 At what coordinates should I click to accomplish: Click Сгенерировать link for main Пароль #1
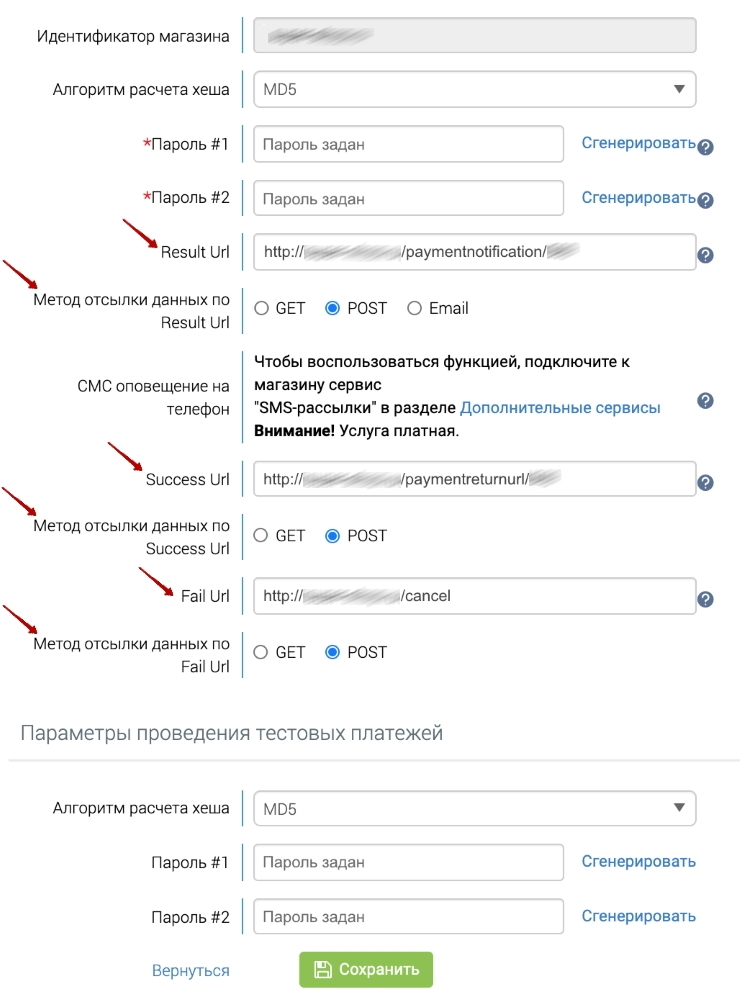click(x=638, y=143)
